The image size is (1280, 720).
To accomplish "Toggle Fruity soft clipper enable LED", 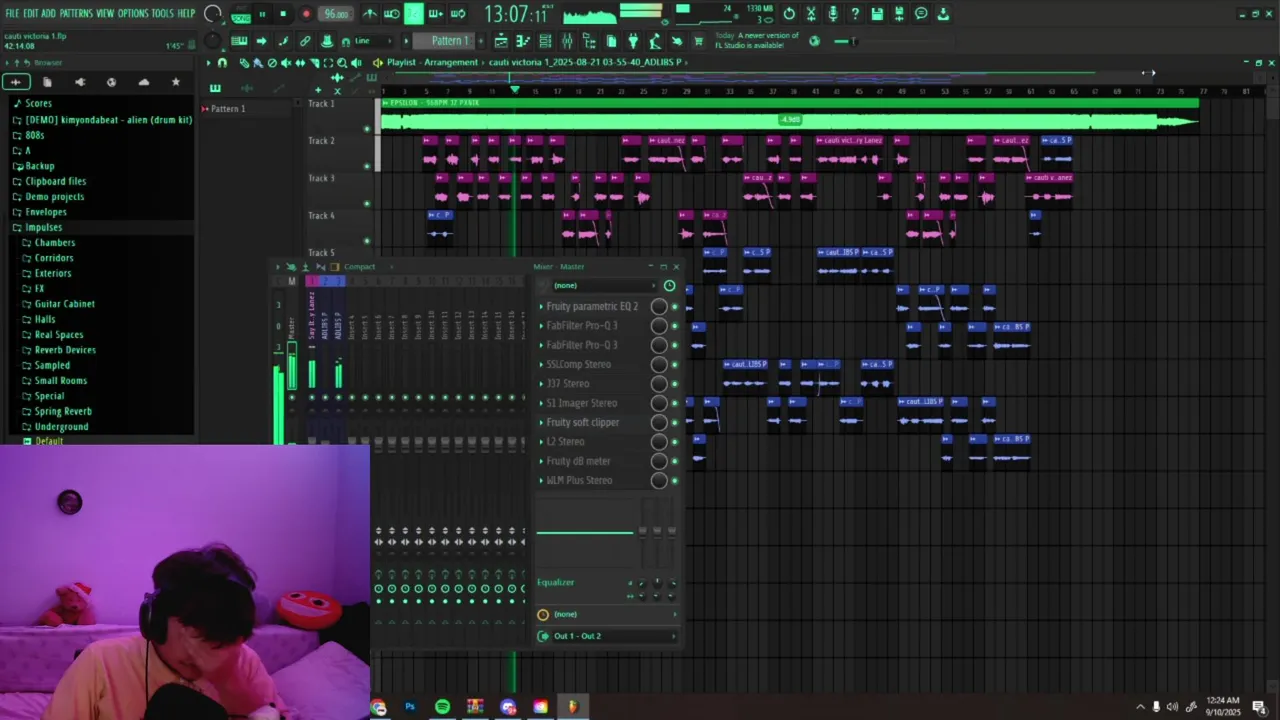I will [675, 423].
